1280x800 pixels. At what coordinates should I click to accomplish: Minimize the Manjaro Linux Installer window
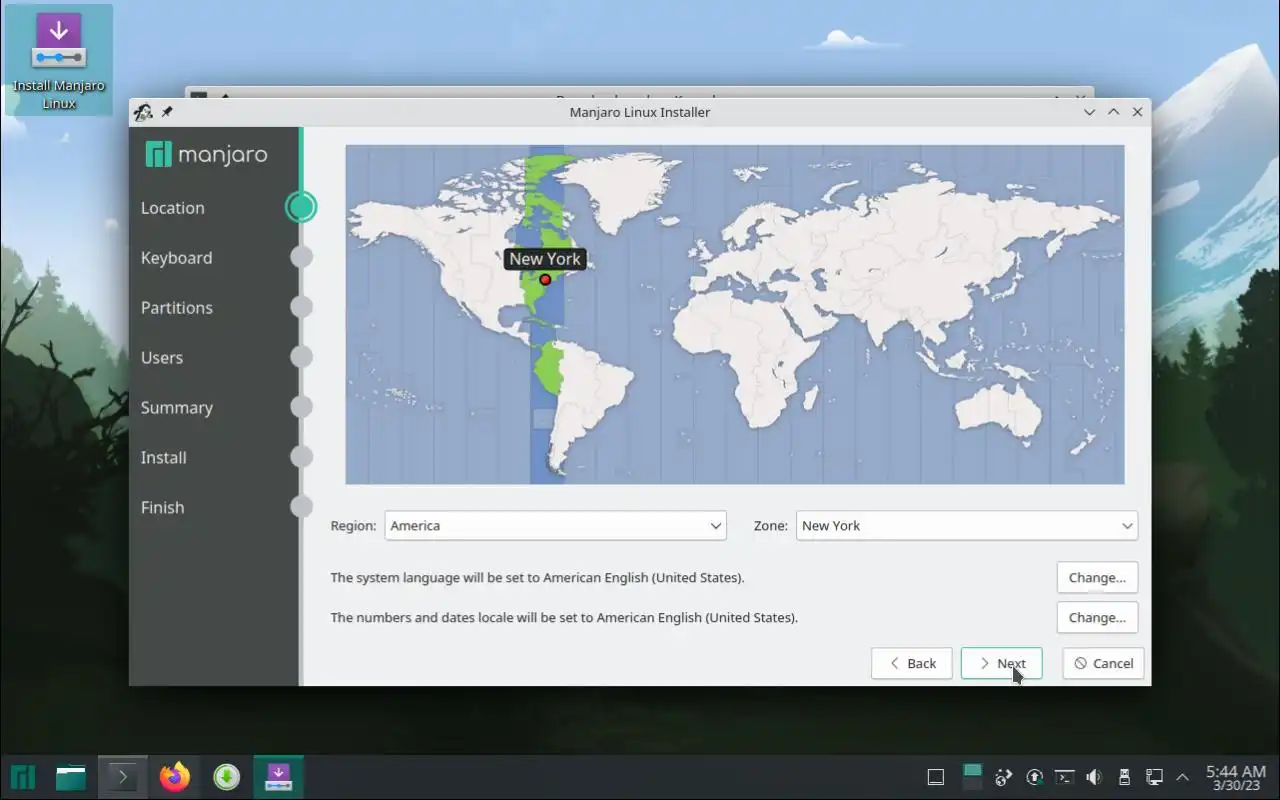click(x=1090, y=112)
